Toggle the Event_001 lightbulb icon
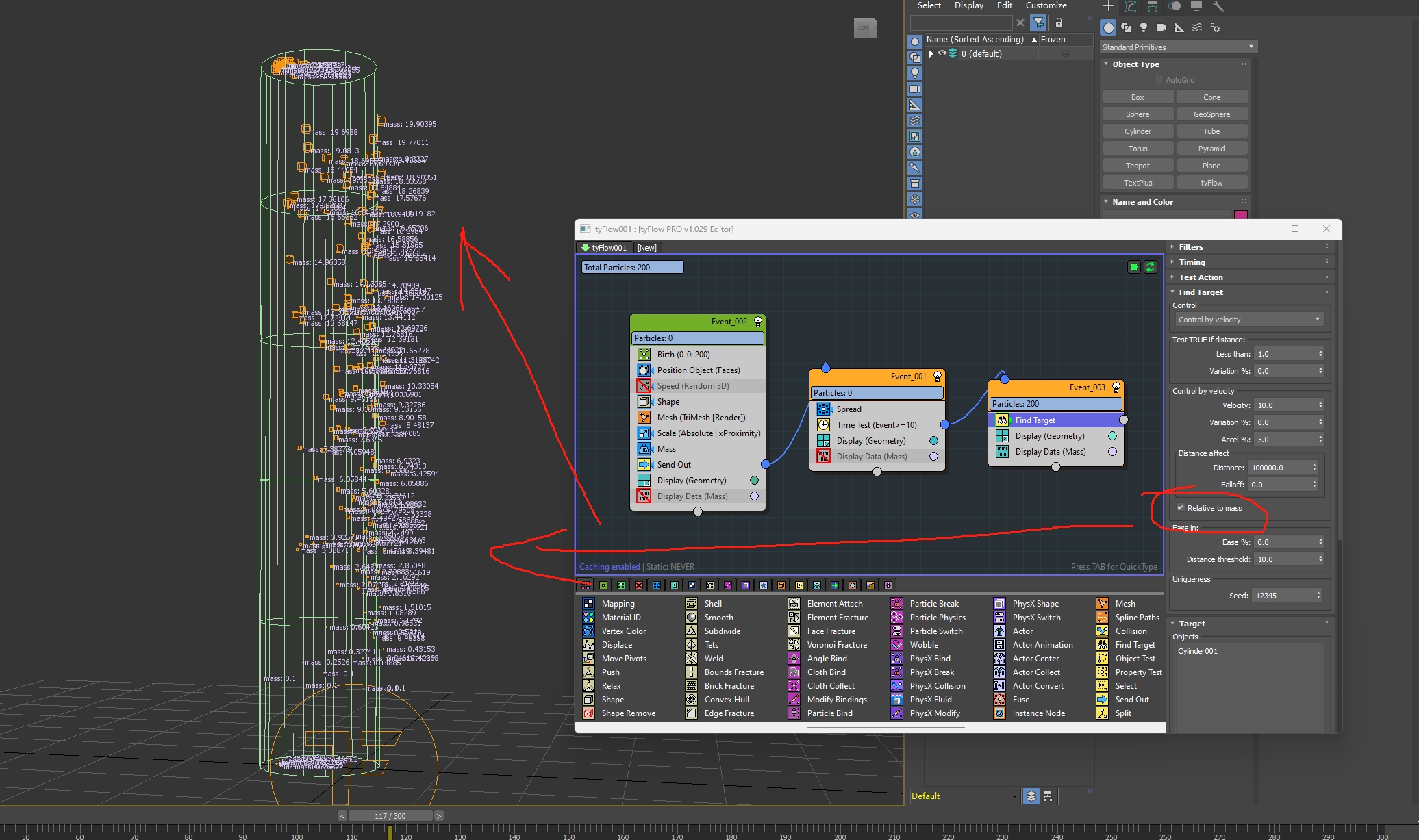 coord(938,377)
